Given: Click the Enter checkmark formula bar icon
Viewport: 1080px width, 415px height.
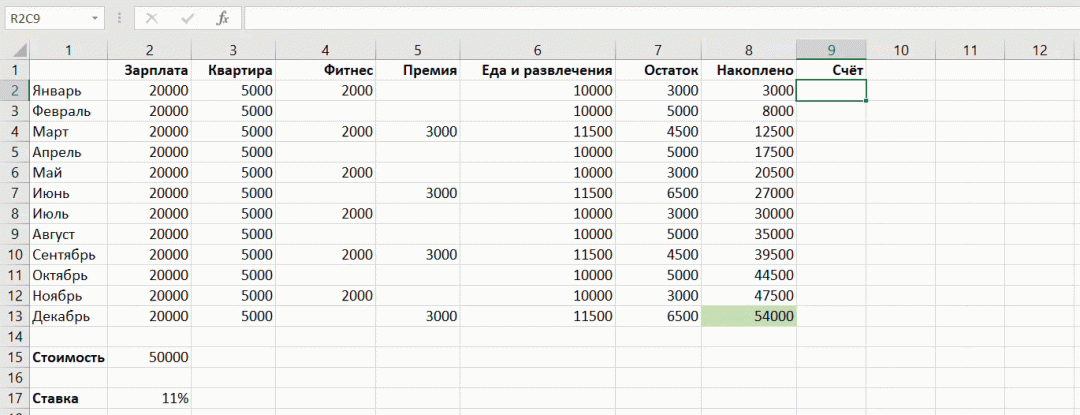Looking at the screenshot, I should [187, 19].
